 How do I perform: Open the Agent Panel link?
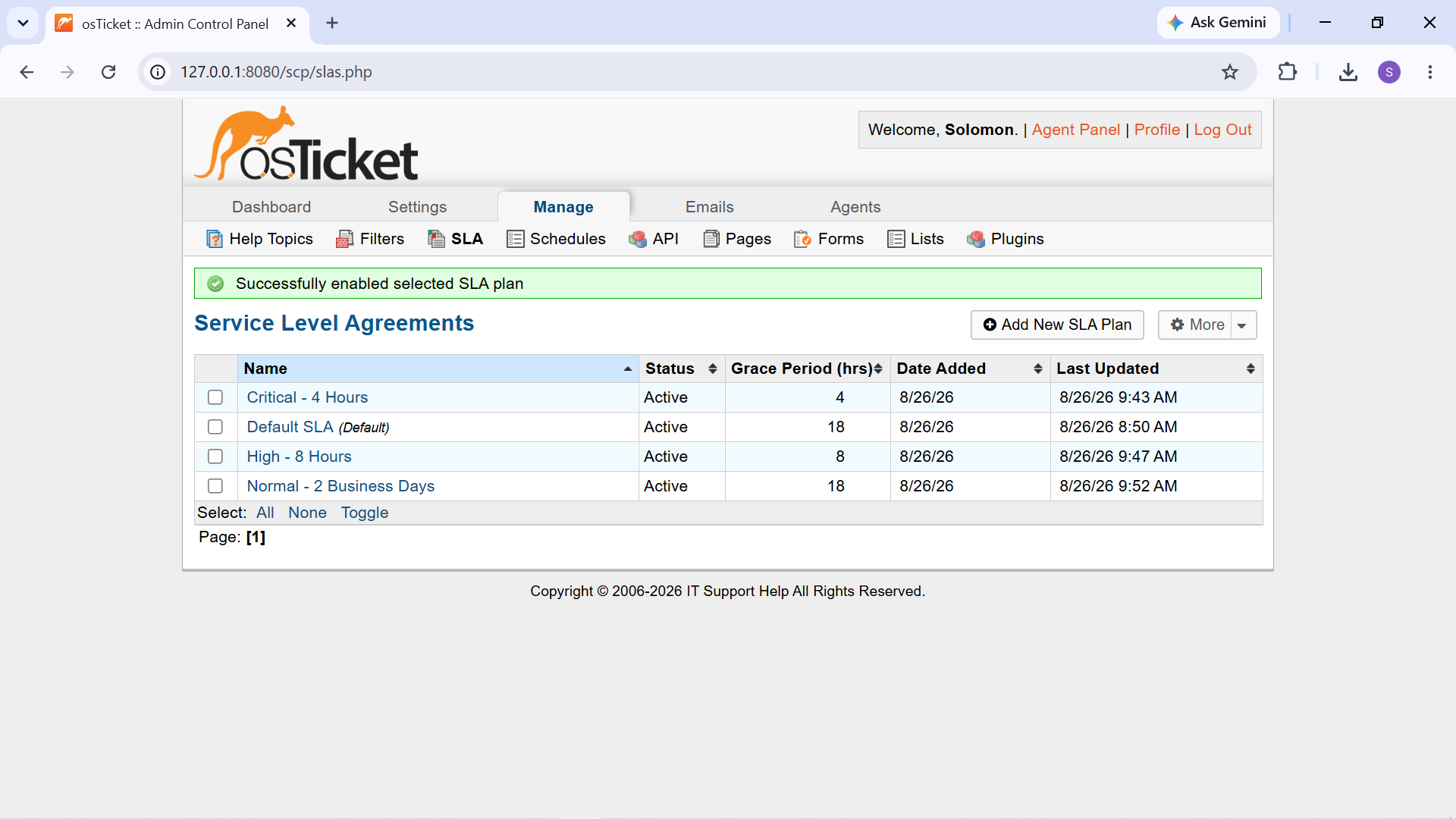tap(1075, 130)
